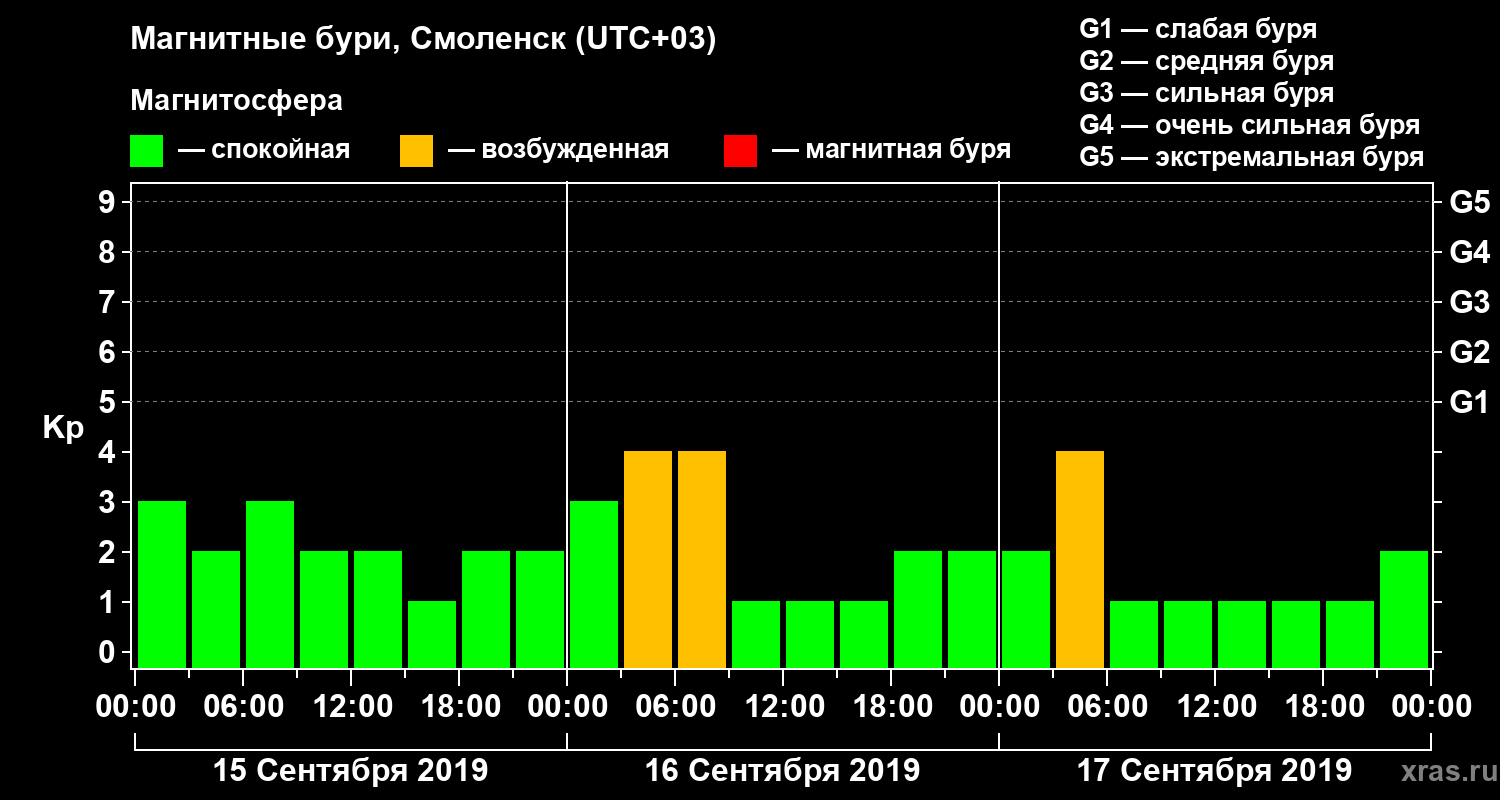Click the '15 Сентября 2019' date label

[350, 771]
